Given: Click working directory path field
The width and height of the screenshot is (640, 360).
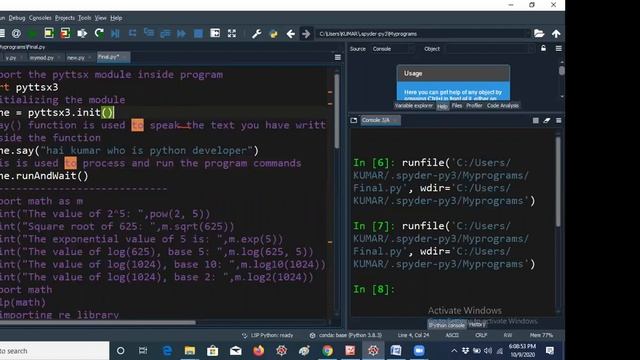Looking at the screenshot, I should tap(422, 33).
